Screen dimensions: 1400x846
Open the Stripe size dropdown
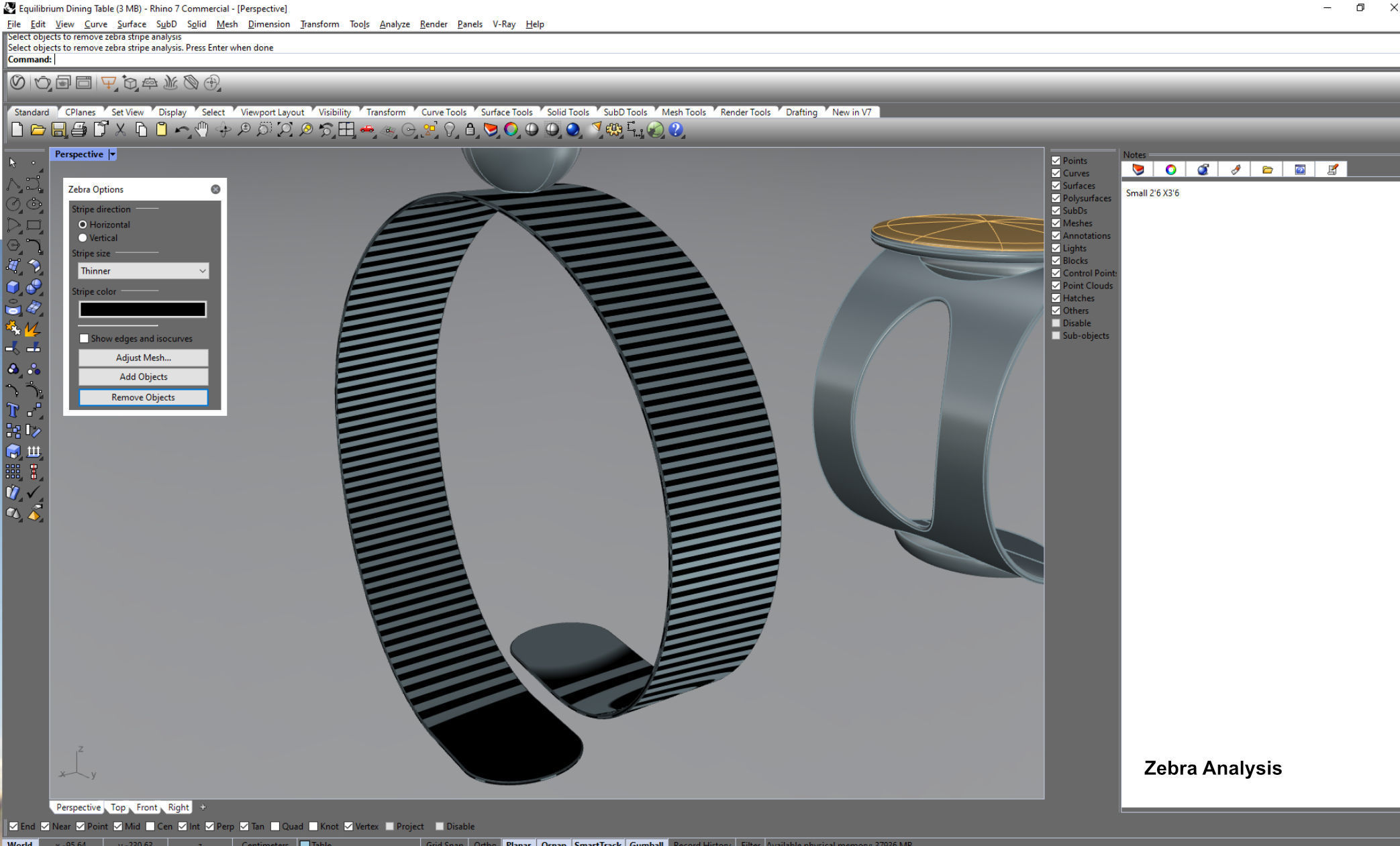(143, 271)
